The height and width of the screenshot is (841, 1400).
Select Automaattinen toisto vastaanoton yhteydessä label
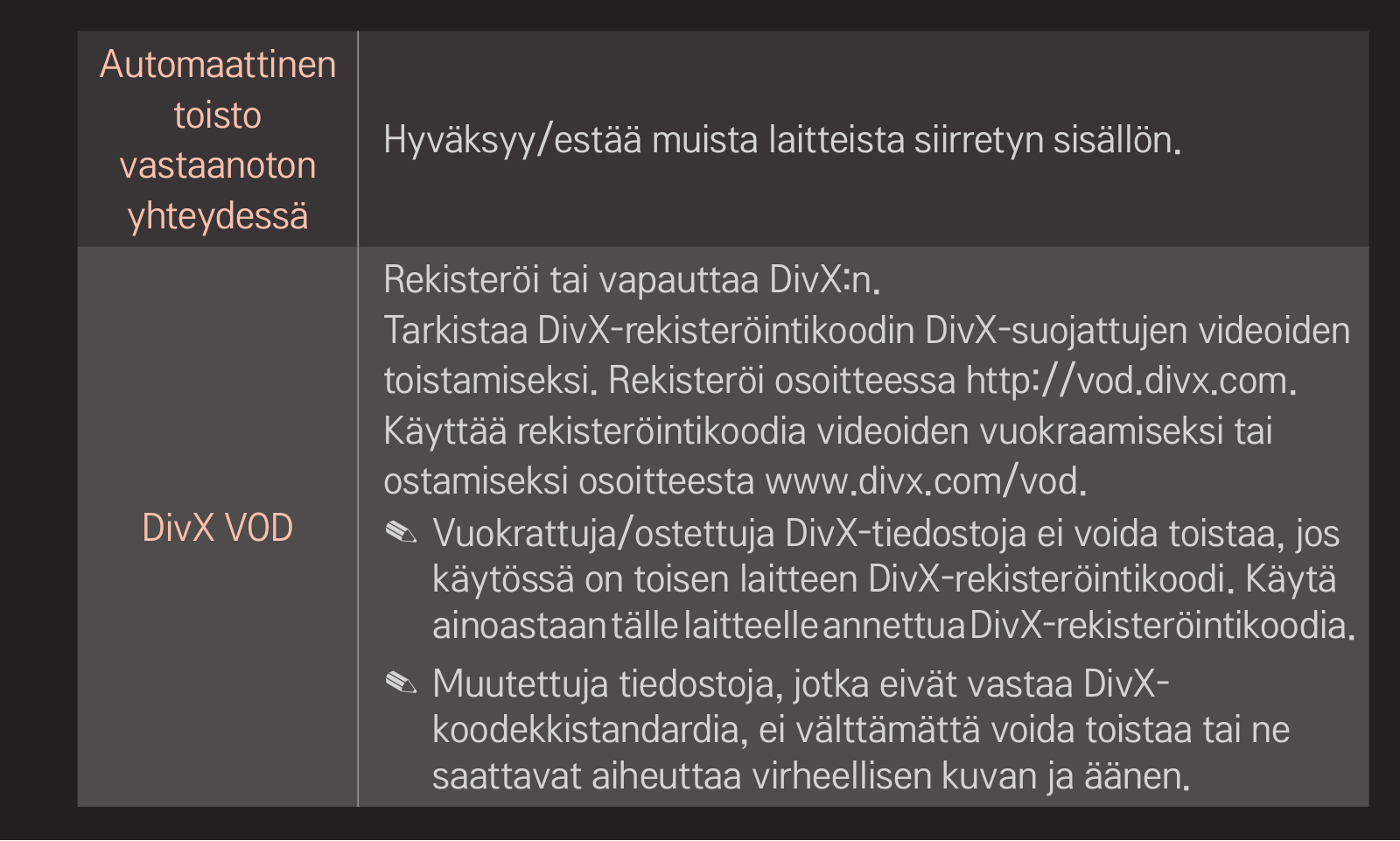218,139
